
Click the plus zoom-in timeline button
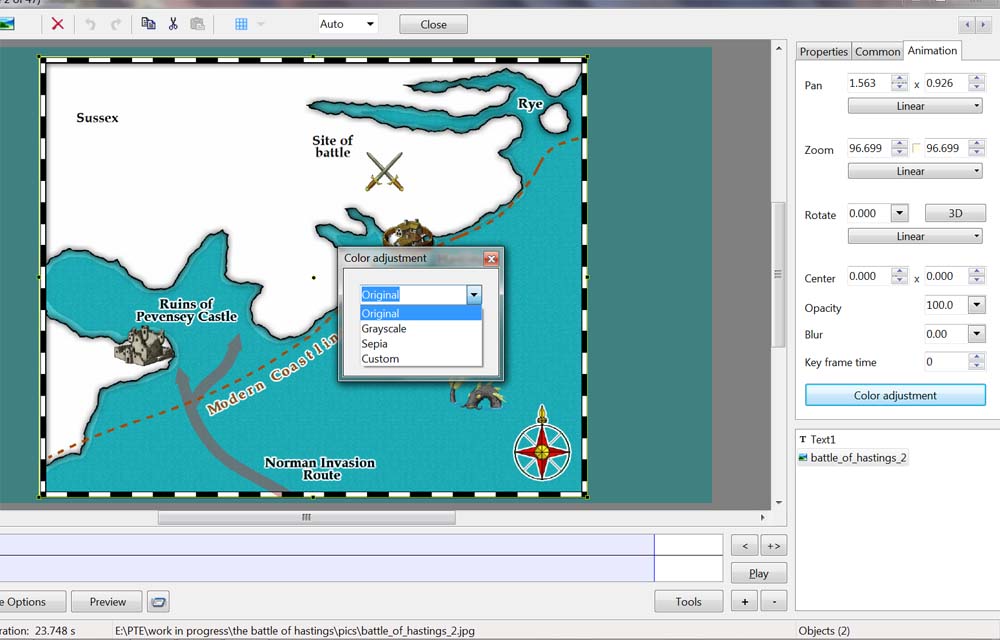[x=743, y=602]
